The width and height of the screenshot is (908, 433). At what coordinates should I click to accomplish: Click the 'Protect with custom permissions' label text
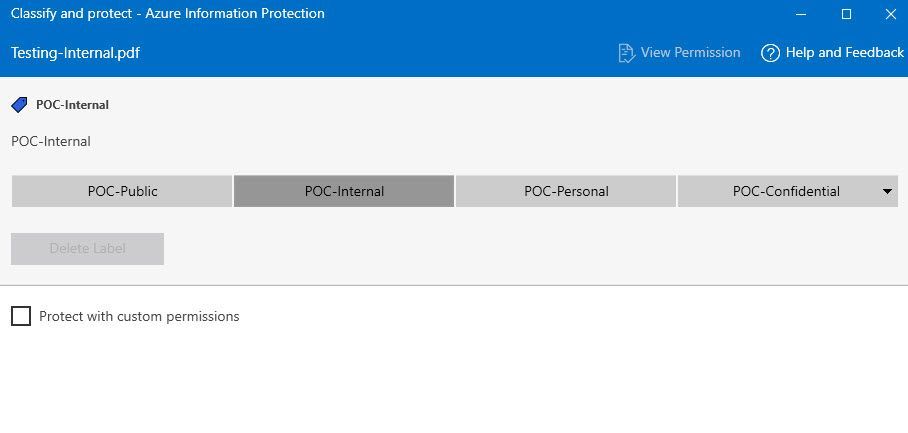point(139,316)
